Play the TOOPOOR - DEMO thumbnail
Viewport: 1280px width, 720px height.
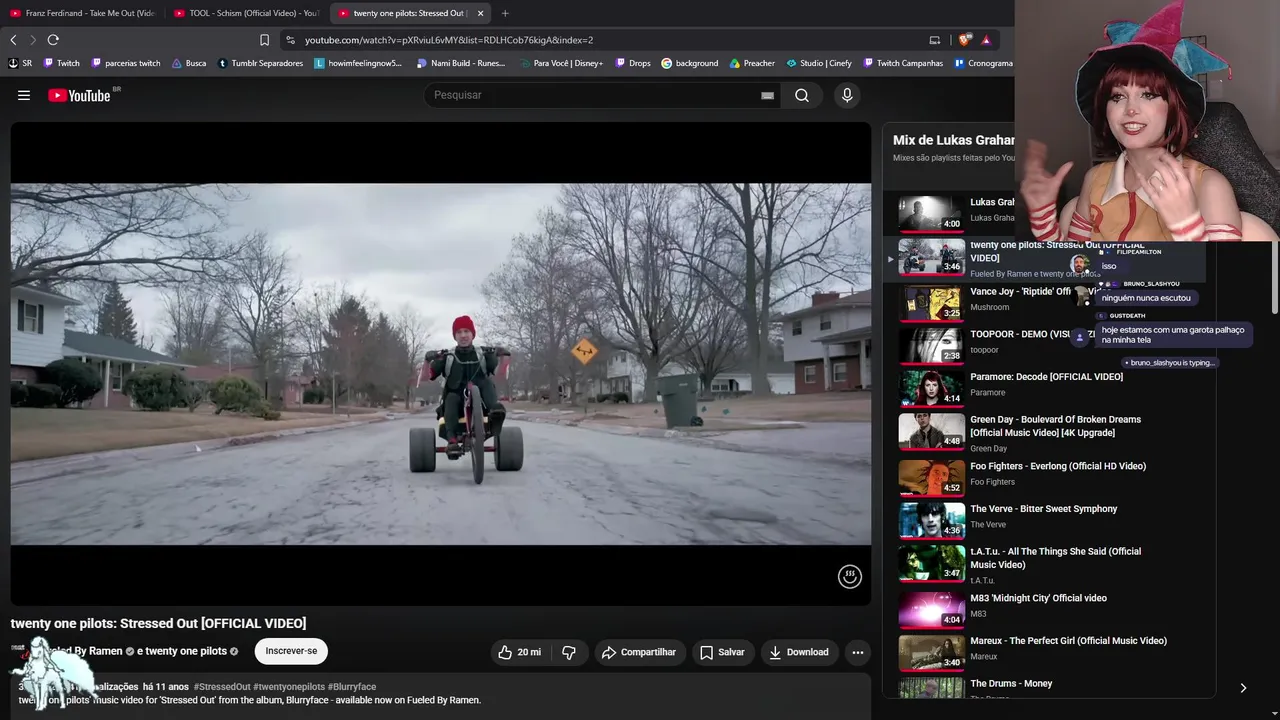coord(931,345)
